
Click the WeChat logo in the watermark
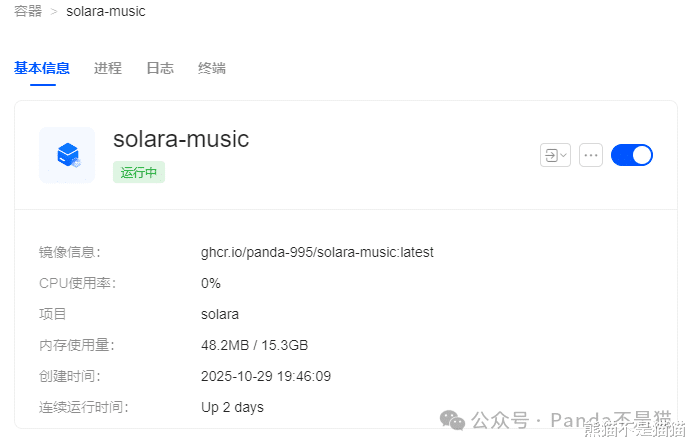tap(454, 418)
